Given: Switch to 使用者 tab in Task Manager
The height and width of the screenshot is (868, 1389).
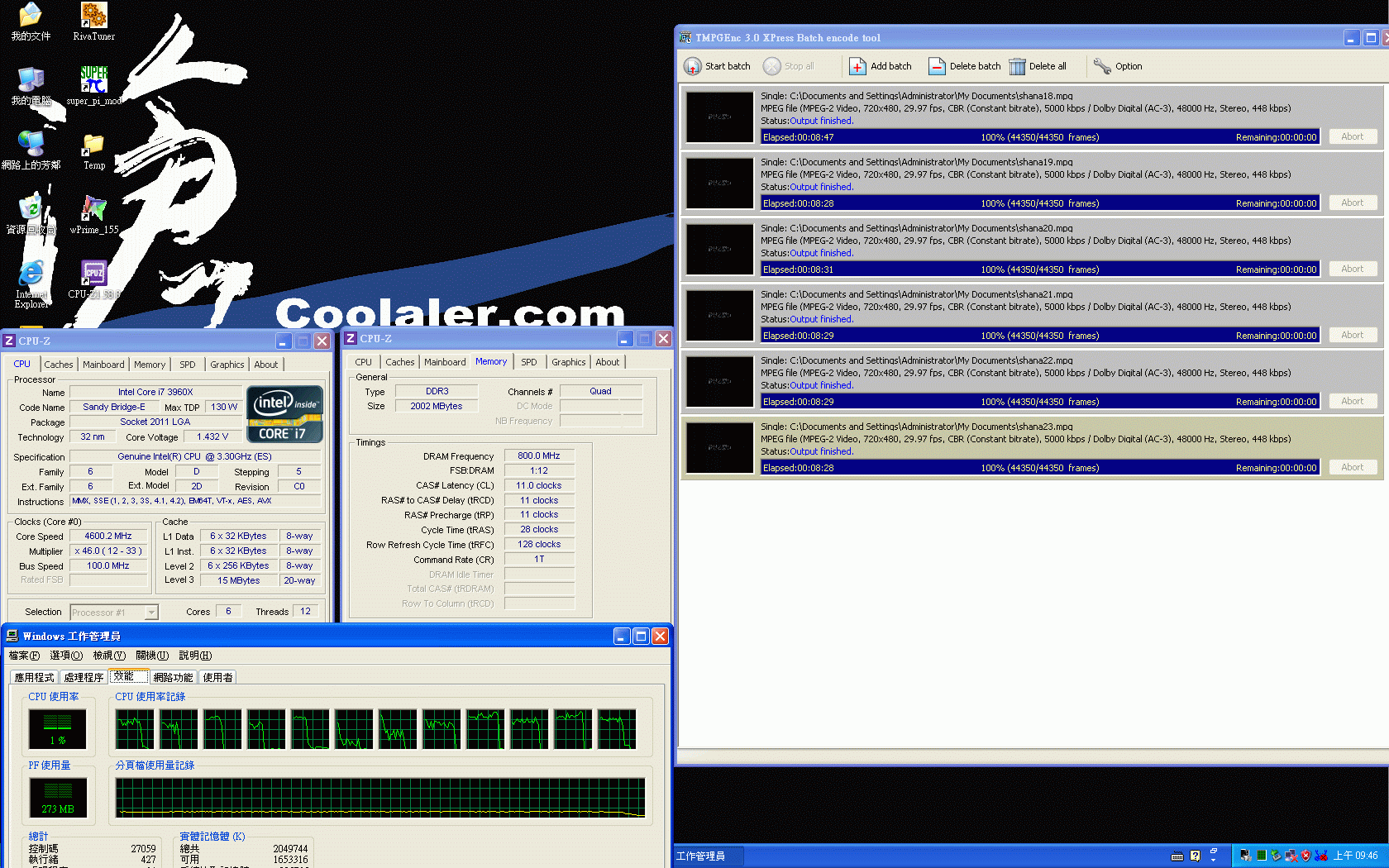Looking at the screenshot, I should 217,677.
